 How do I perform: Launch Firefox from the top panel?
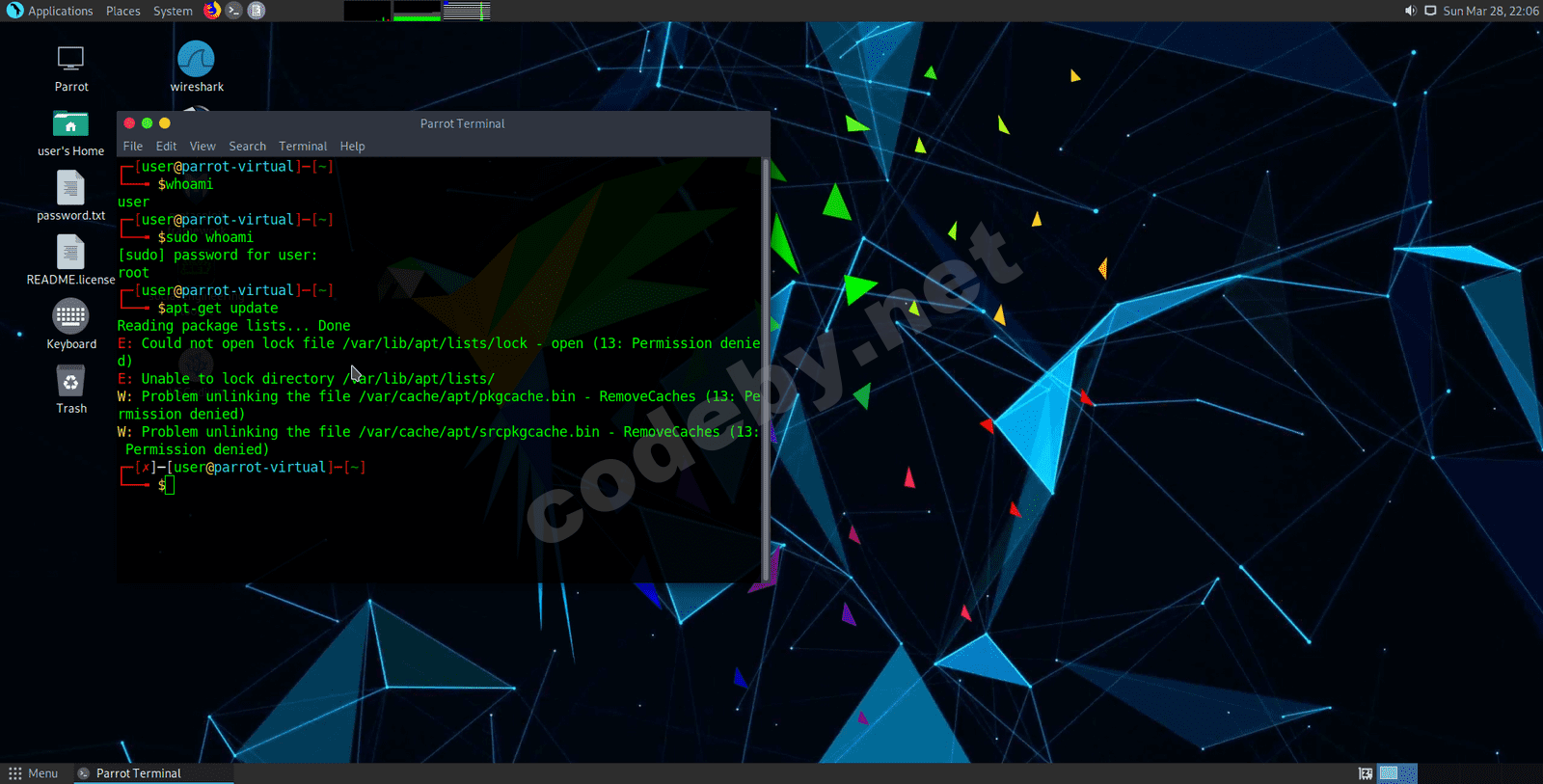click(212, 11)
